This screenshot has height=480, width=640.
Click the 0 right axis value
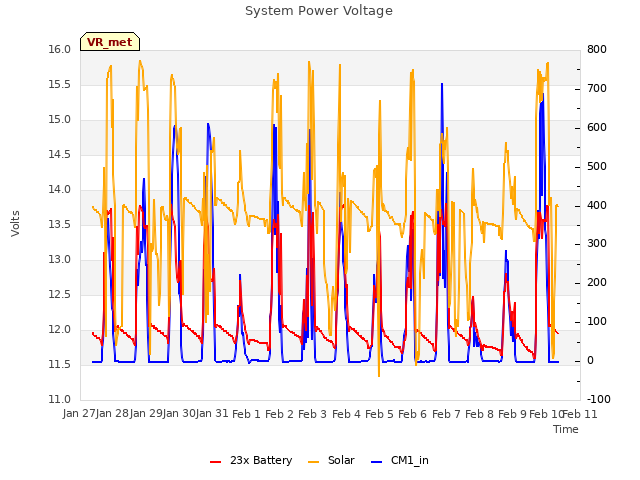tap(591, 361)
